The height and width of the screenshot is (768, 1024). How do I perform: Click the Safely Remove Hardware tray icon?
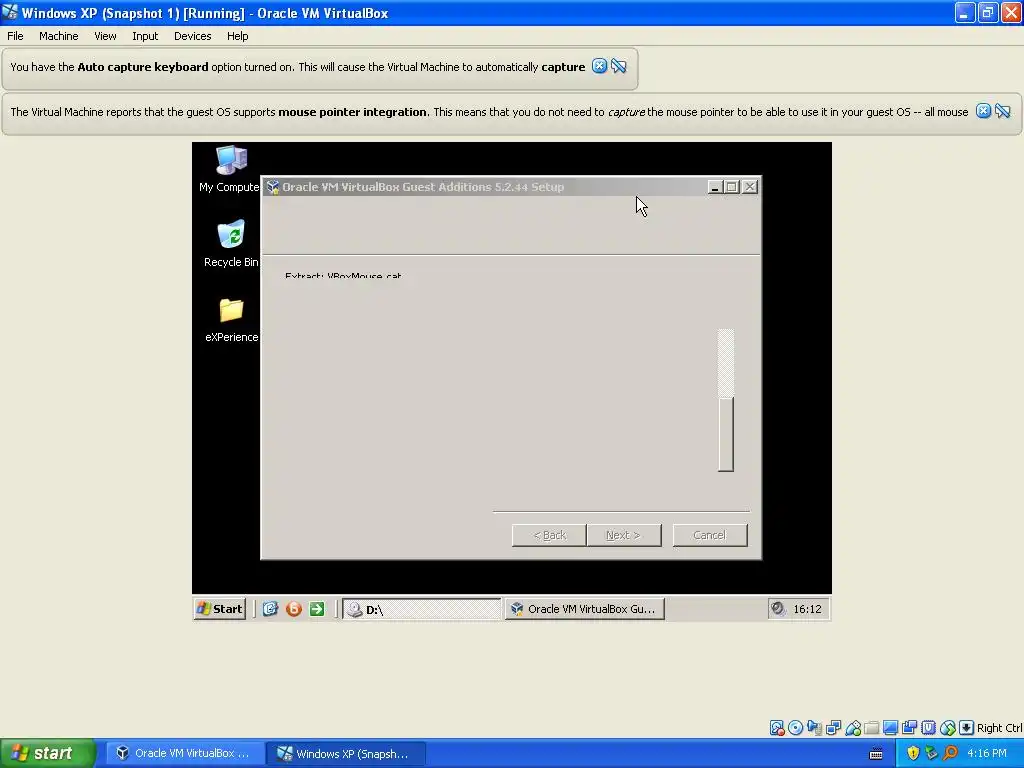pyautogui.click(x=931, y=754)
